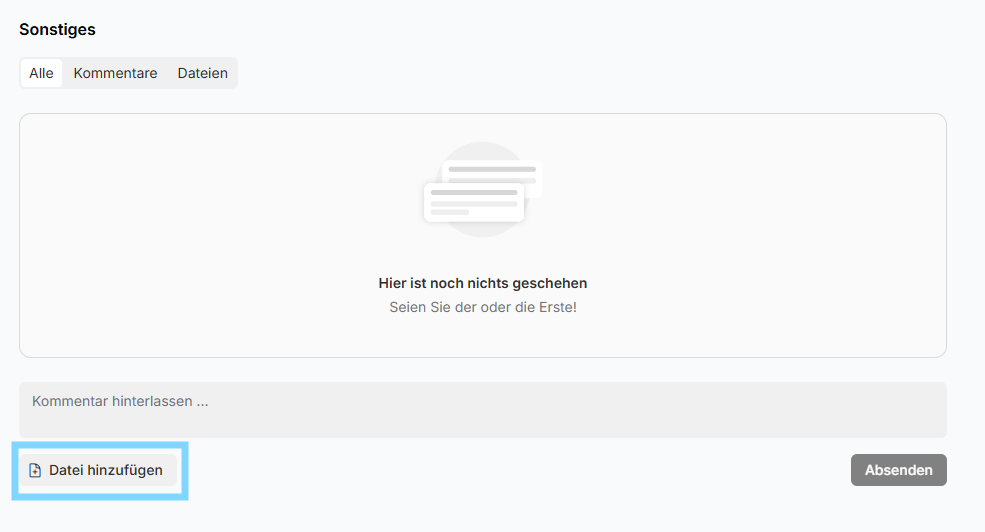Focus the Kommentar hinterlassen input field

point(482,410)
